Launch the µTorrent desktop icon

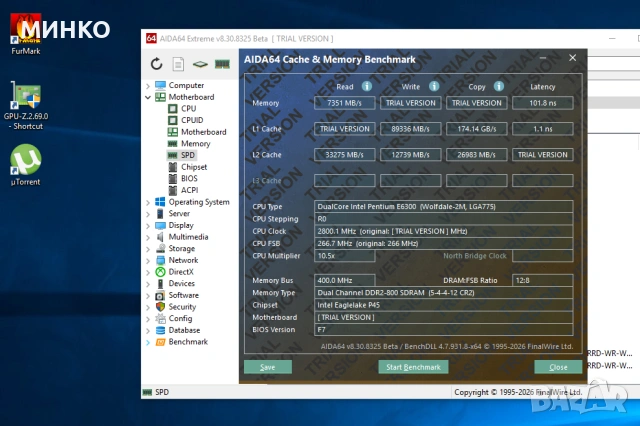26,160
